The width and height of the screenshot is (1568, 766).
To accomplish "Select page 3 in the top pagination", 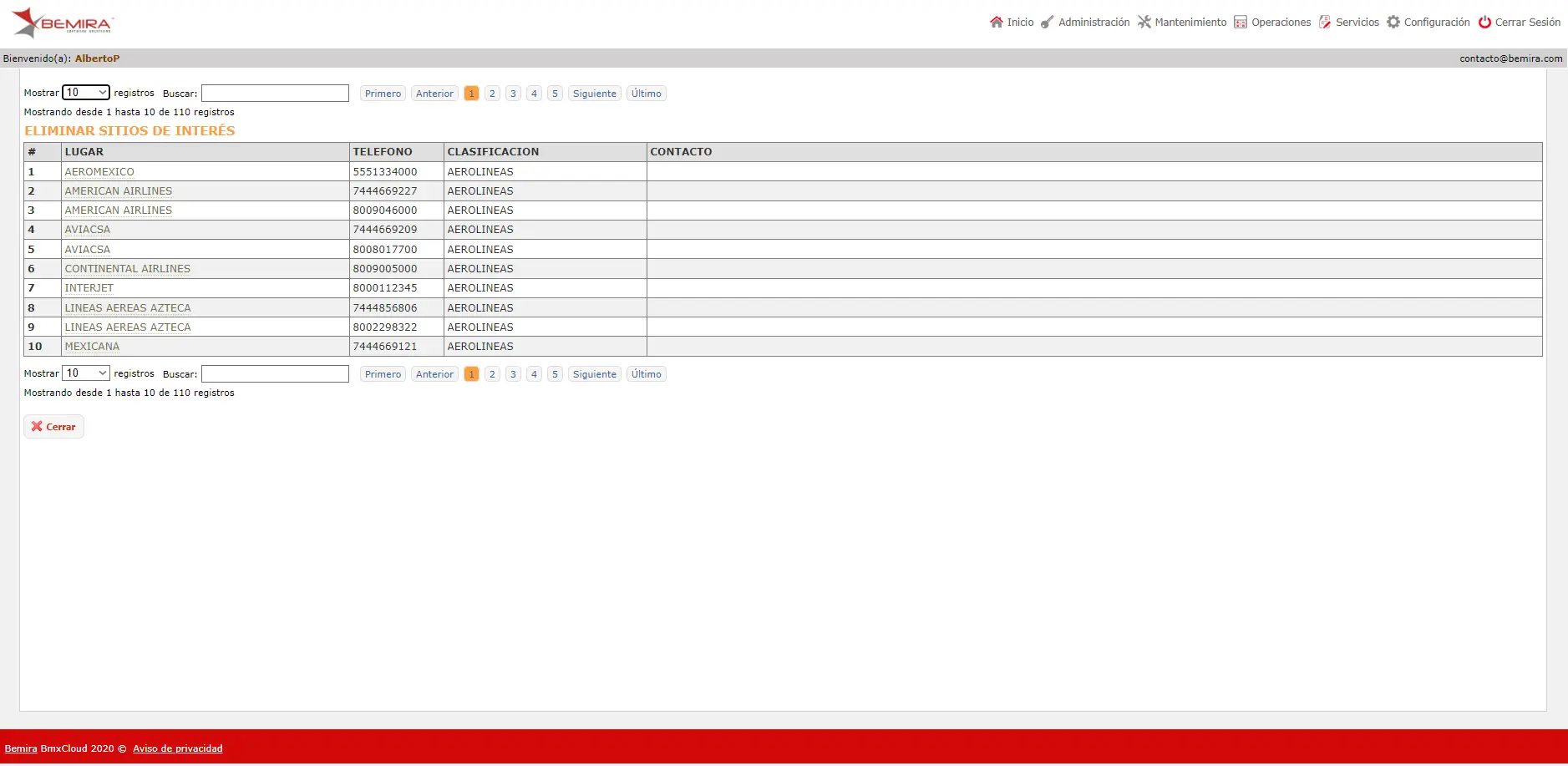I will pyautogui.click(x=513, y=94).
